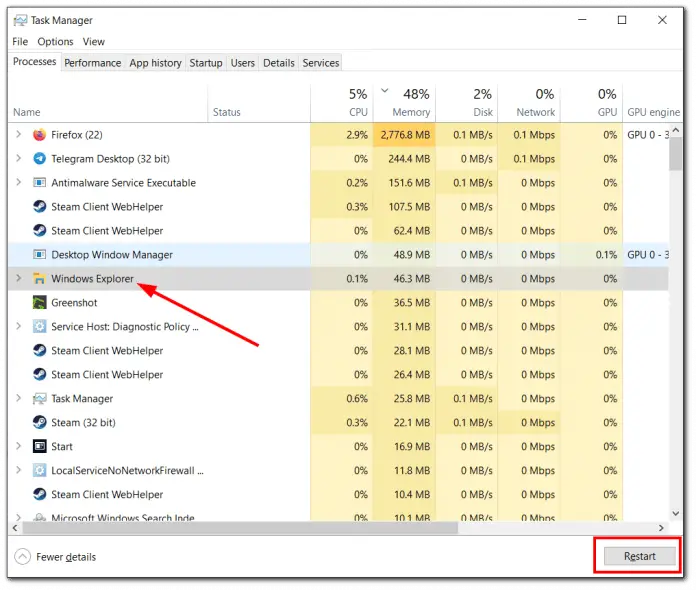The image size is (696, 590).
Task: Sort by the Status column header
Action: point(259,103)
